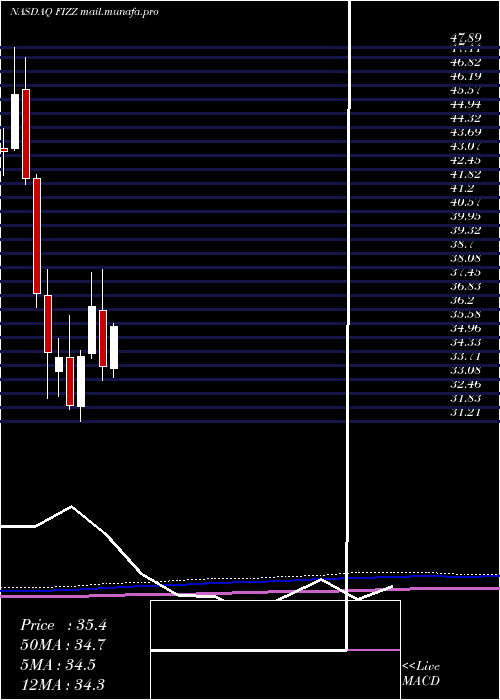Viewport: 500px width, 700px height.
Task: Select the 36.83 price label
Action: (465, 286)
